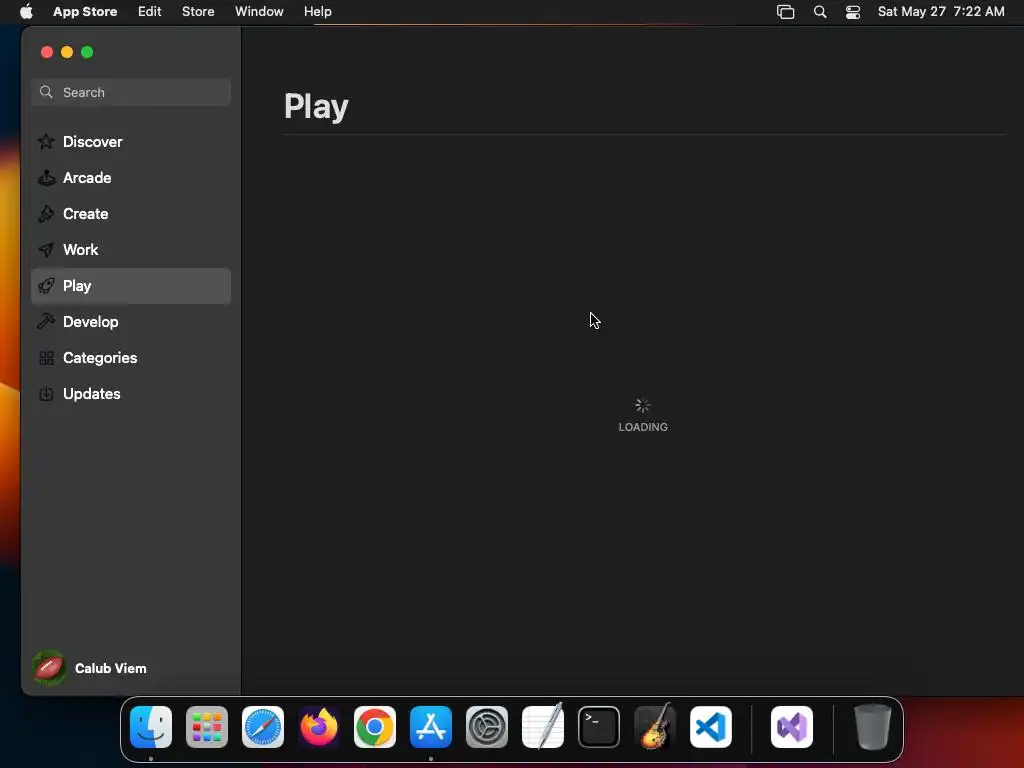
Task: Open the Develop hammer icon
Action: [46, 321]
